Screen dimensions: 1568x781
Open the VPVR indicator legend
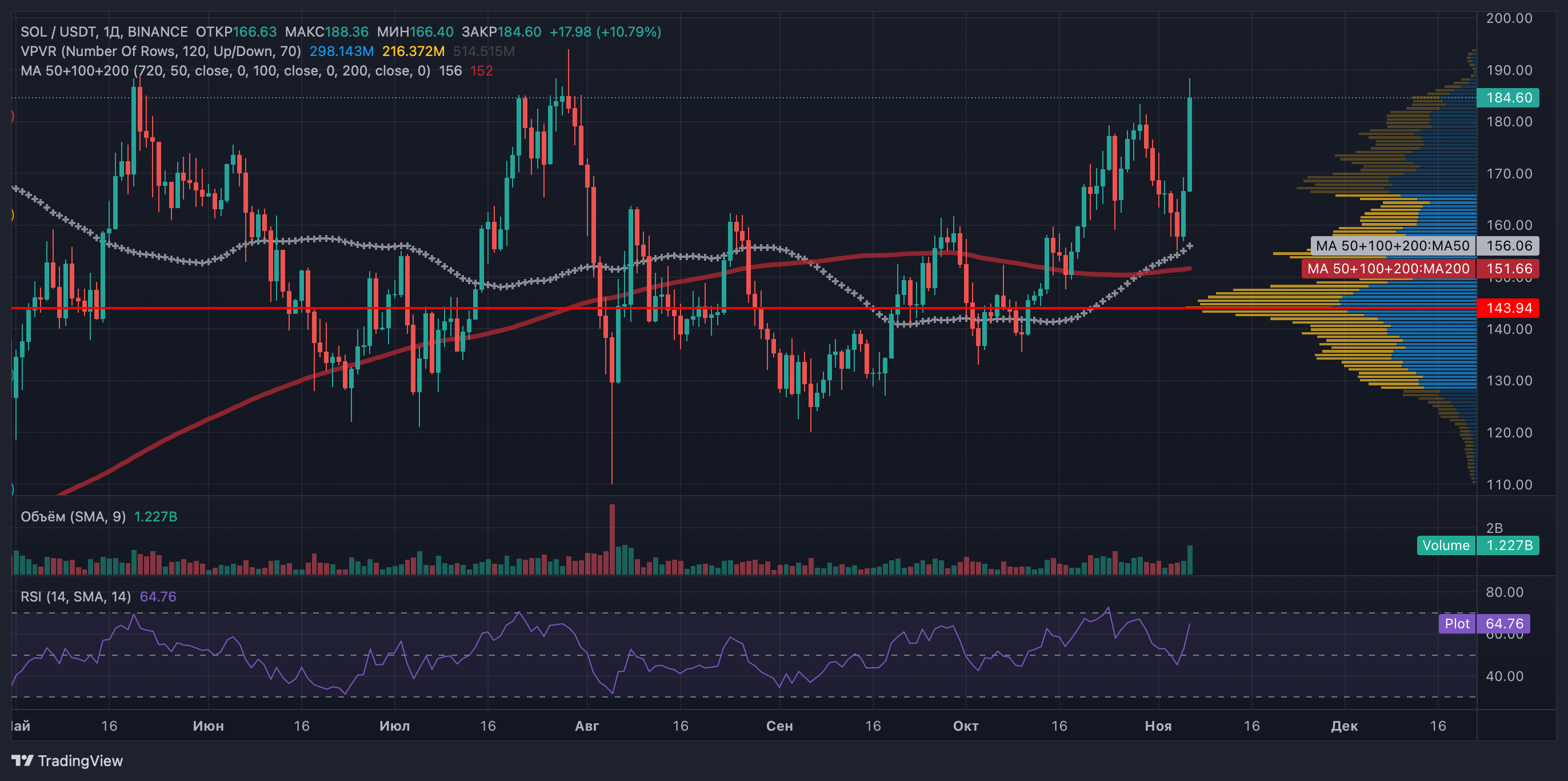161,51
